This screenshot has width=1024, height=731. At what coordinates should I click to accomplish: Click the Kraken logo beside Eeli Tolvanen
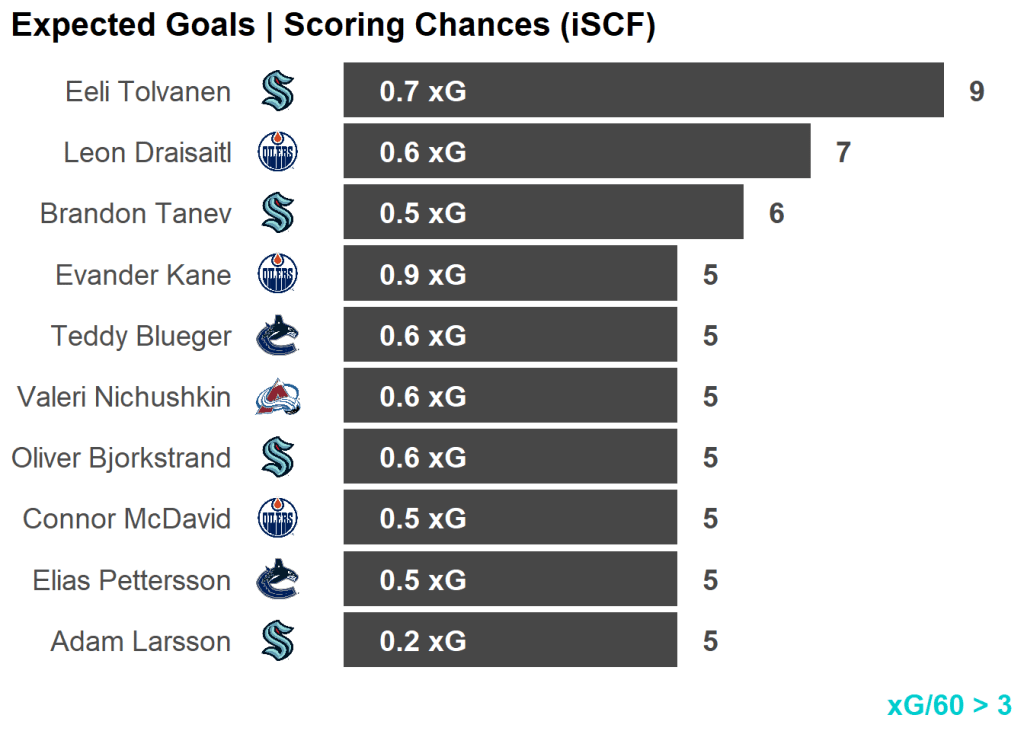(x=277, y=91)
